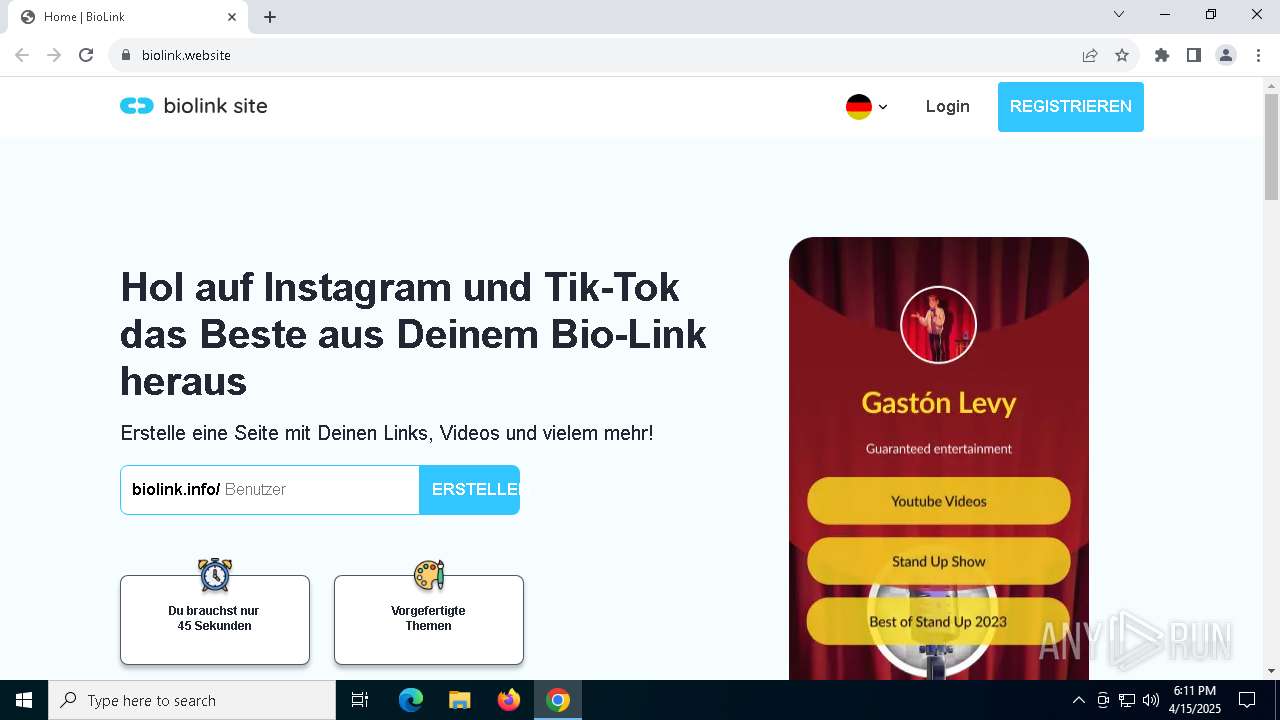Open Task View on taskbar
This screenshot has width=1280, height=720.
click(x=360, y=700)
